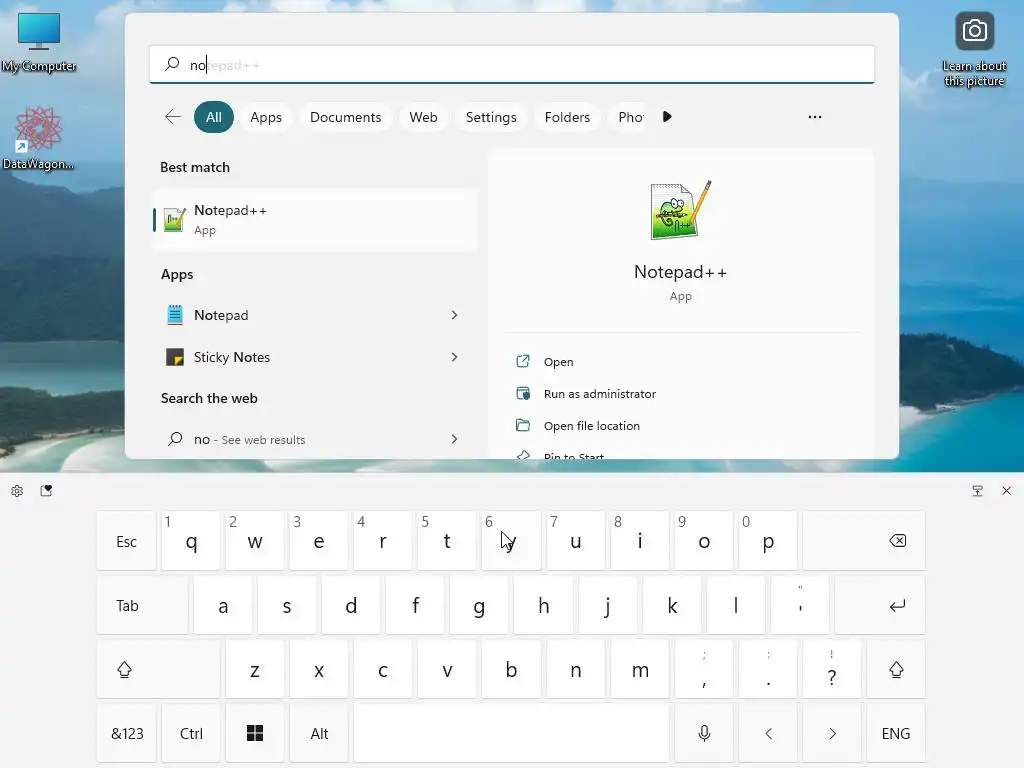This screenshot has width=1024, height=768.
Task: Tap the letter d key
Action: [351, 605]
